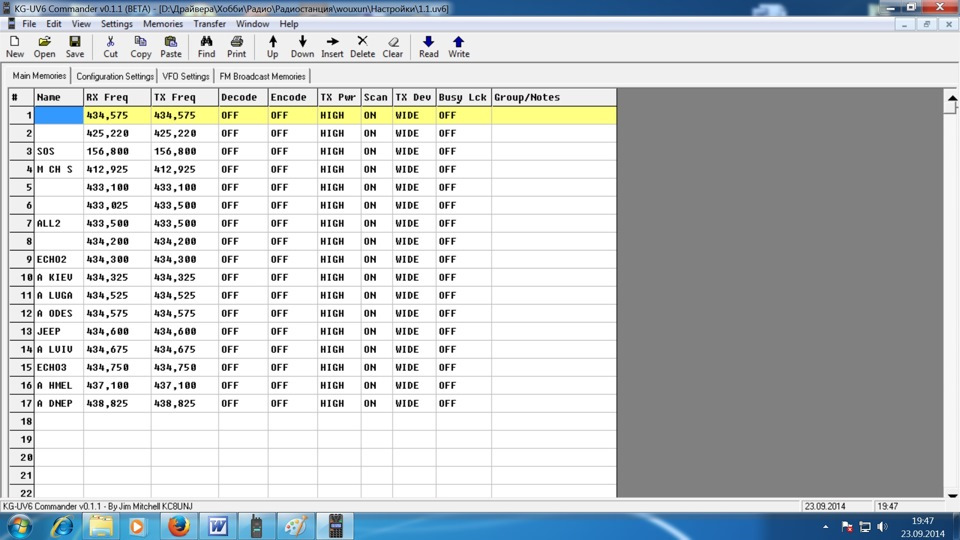The image size is (960, 540).
Task: Move channel down with Down arrow
Action: click(302, 47)
